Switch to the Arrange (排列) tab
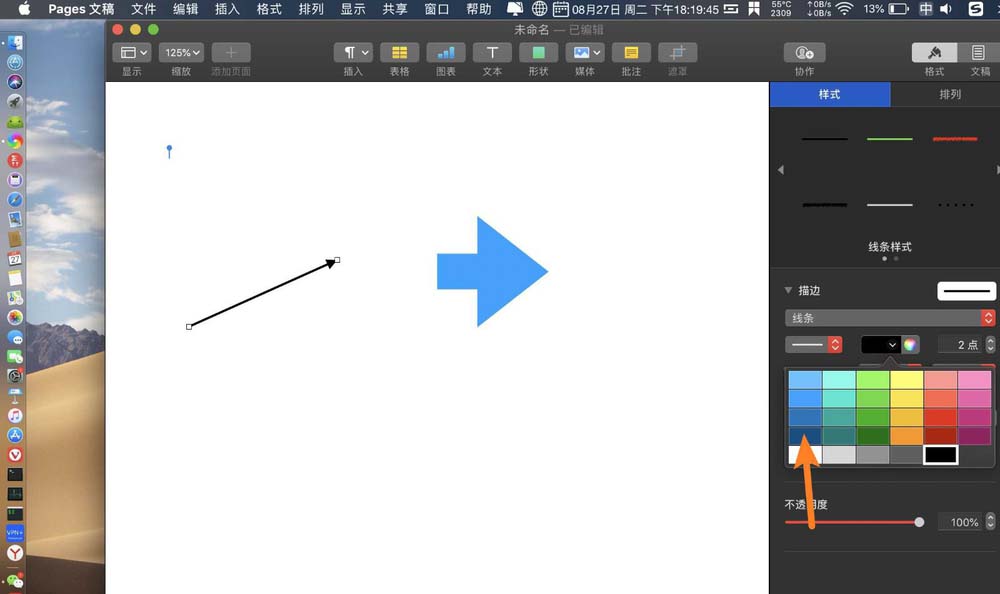The image size is (1000, 594). [x=950, y=94]
